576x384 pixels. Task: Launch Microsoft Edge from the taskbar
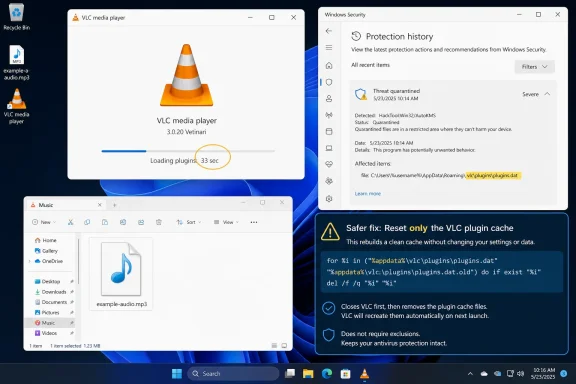pyautogui.click(x=327, y=373)
